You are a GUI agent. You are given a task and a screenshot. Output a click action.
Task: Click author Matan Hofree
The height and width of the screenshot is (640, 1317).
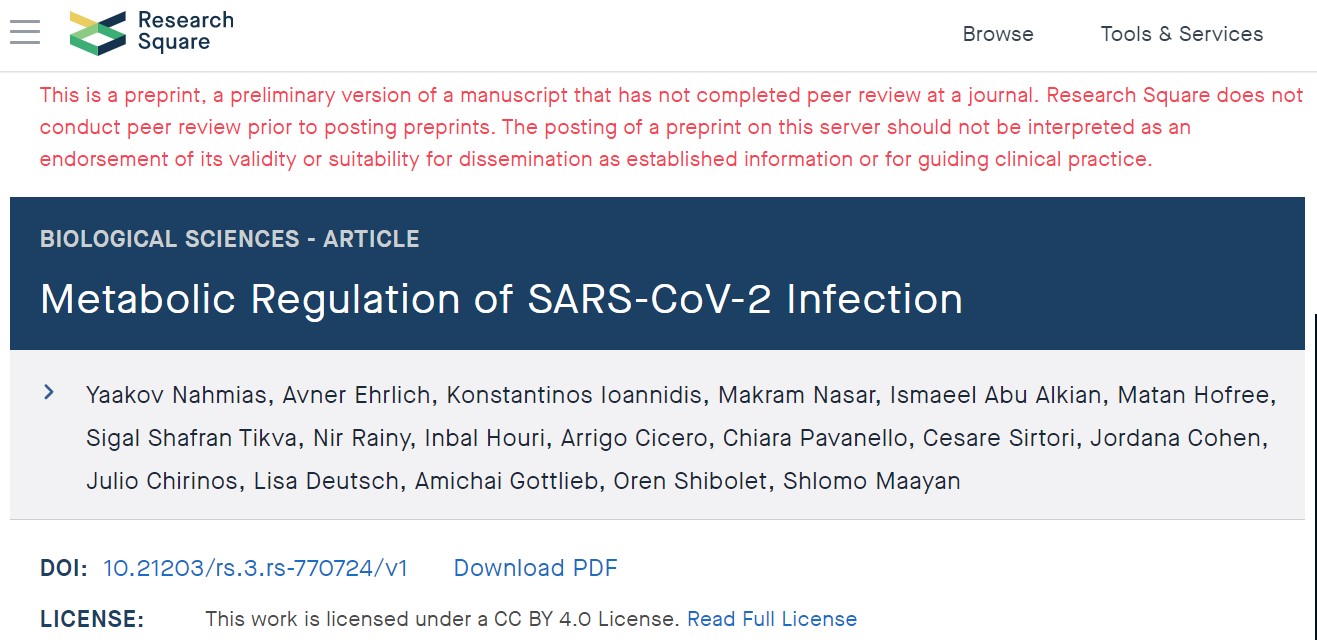pyautogui.click(x=1194, y=395)
